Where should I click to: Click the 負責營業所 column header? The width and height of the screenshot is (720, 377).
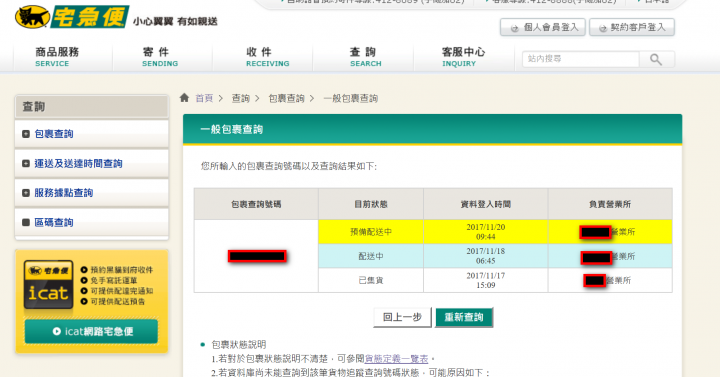point(610,204)
